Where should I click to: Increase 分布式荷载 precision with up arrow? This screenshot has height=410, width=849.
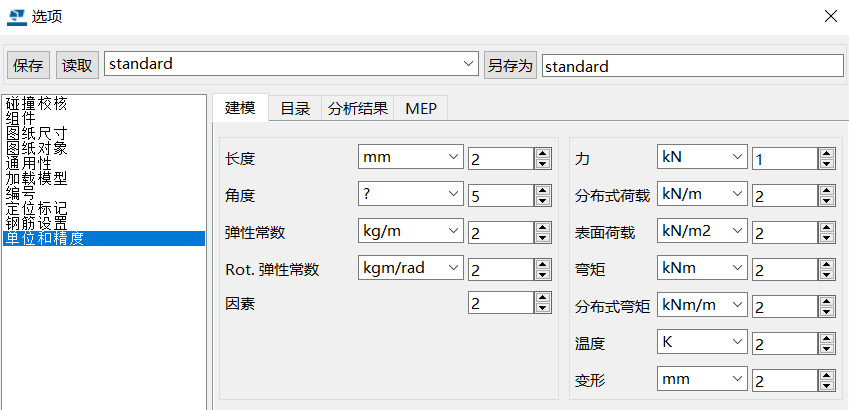[x=826, y=190]
